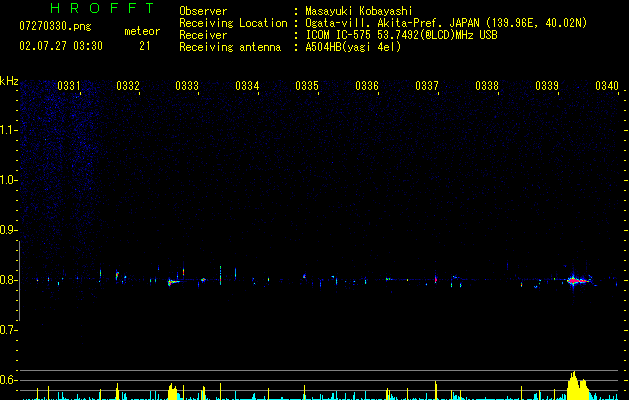The height and width of the screenshot is (400, 629).
Task: Click the 0331 time axis marker
Action: pos(69,85)
